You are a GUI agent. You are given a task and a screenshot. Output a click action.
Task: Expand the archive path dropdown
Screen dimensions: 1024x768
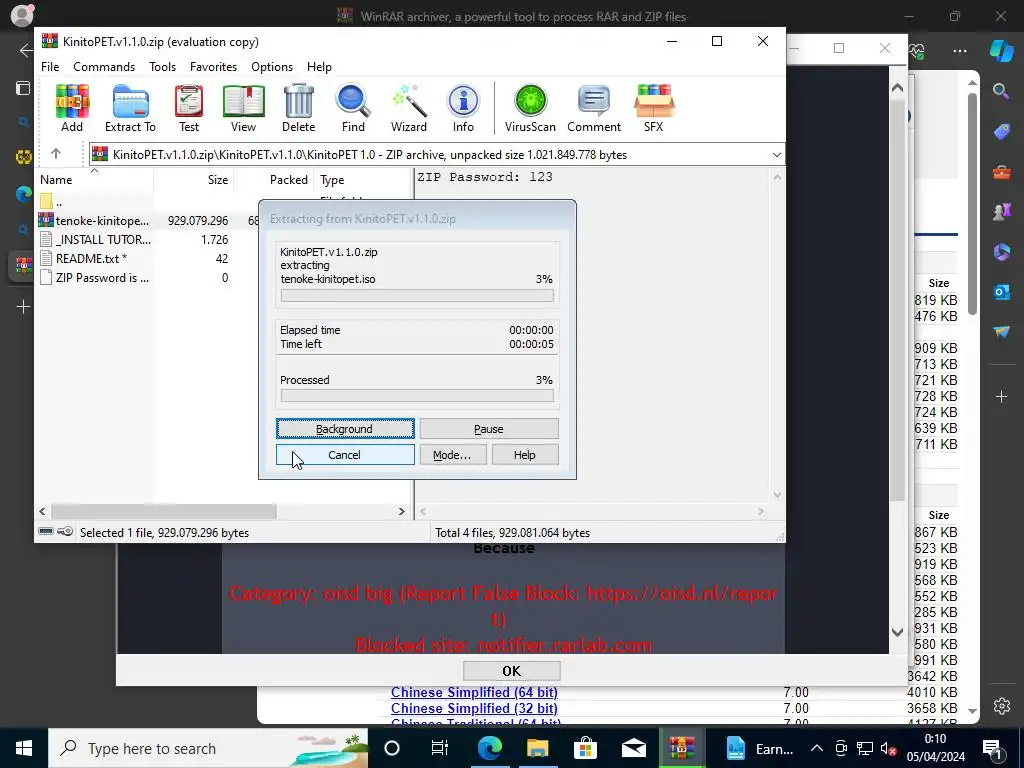pos(776,155)
